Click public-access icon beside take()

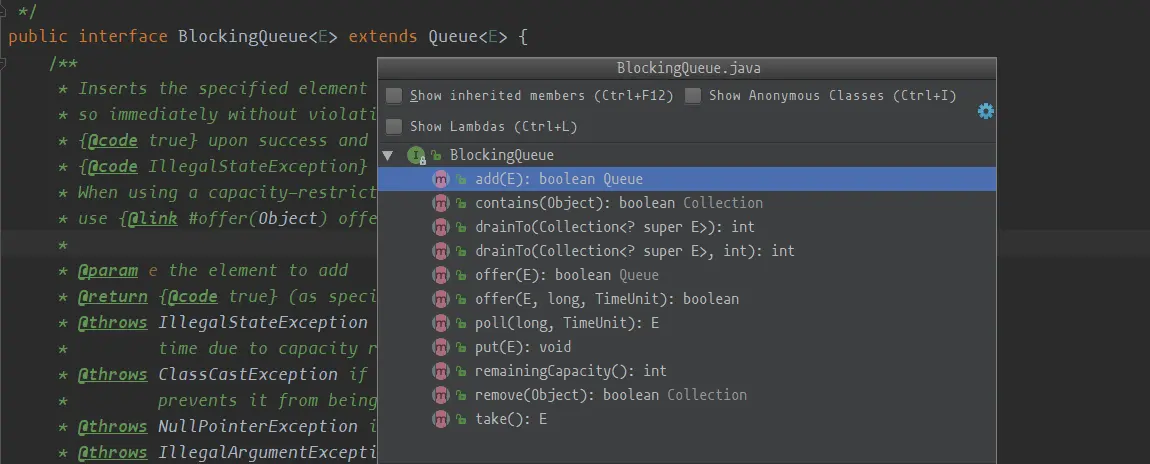[x=461, y=420]
